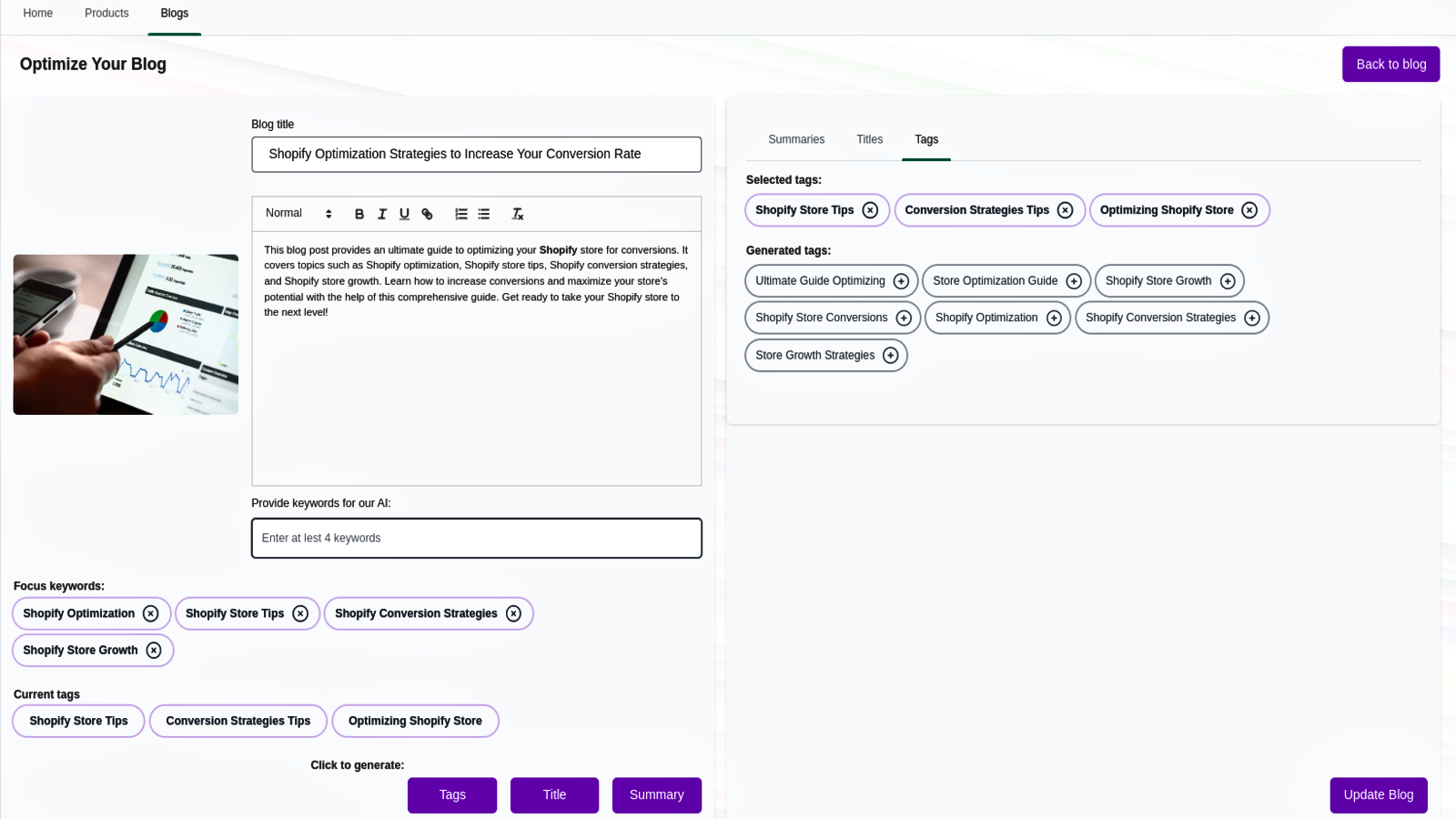Image resolution: width=1456 pixels, height=819 pixels.
Task: Switch to the Titles tab
Action: [x=870, y=140]
